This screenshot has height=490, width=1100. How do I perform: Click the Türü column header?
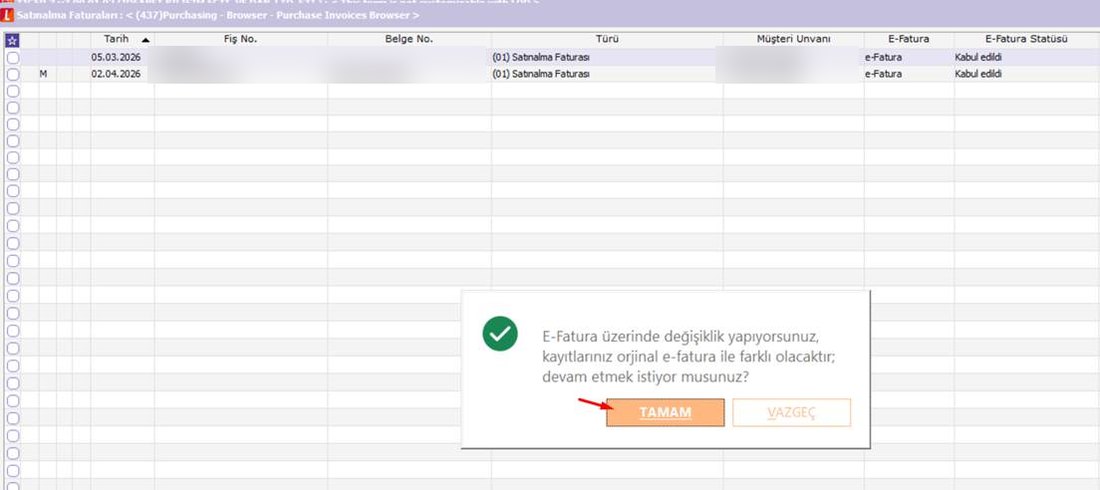[x=607, y=39]
